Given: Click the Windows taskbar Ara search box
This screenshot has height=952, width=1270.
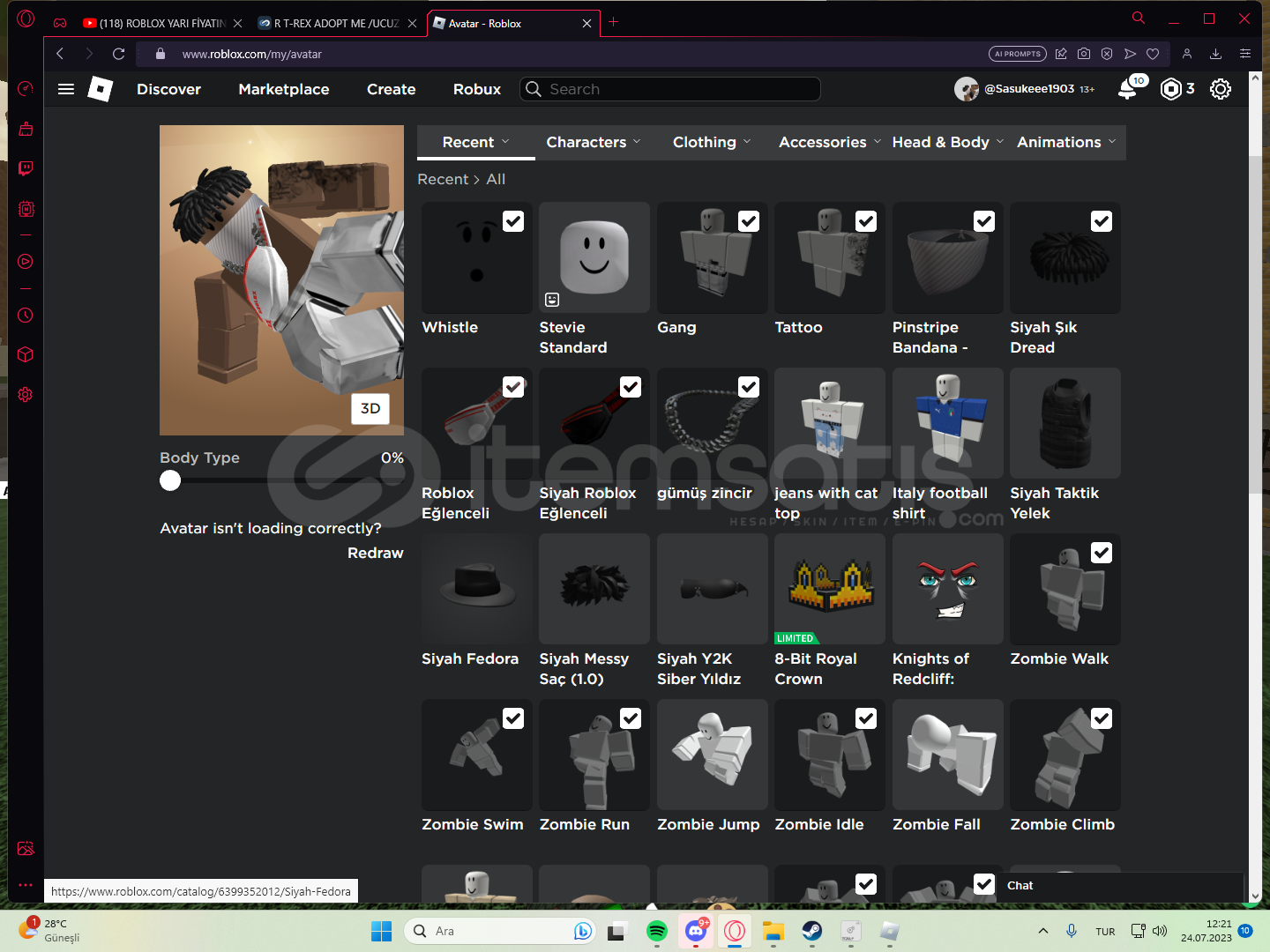Looking at the screenshot, I should [501, 931].
